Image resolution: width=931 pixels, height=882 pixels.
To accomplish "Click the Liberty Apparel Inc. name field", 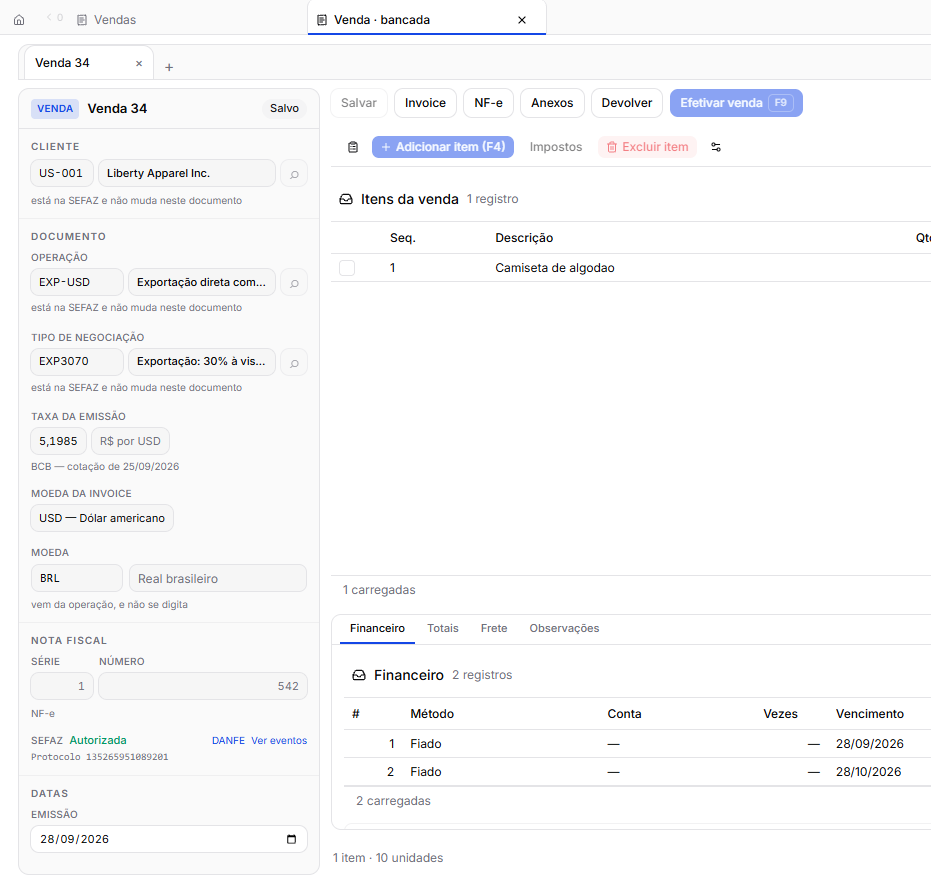I will pyautogui.click(x=187, y=173).
